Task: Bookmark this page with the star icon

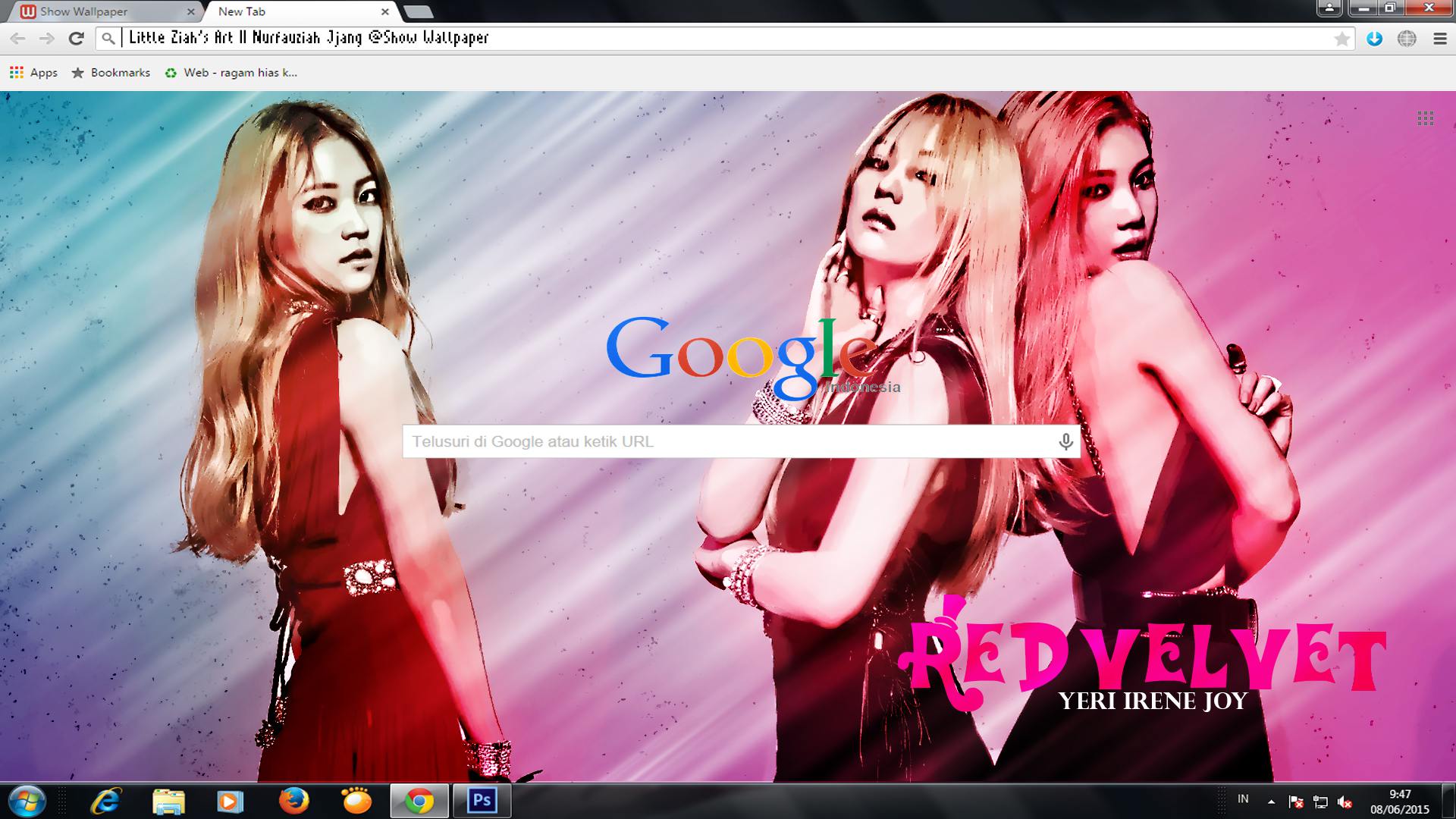Action: pyautogui.click(x=1342, y=39)
